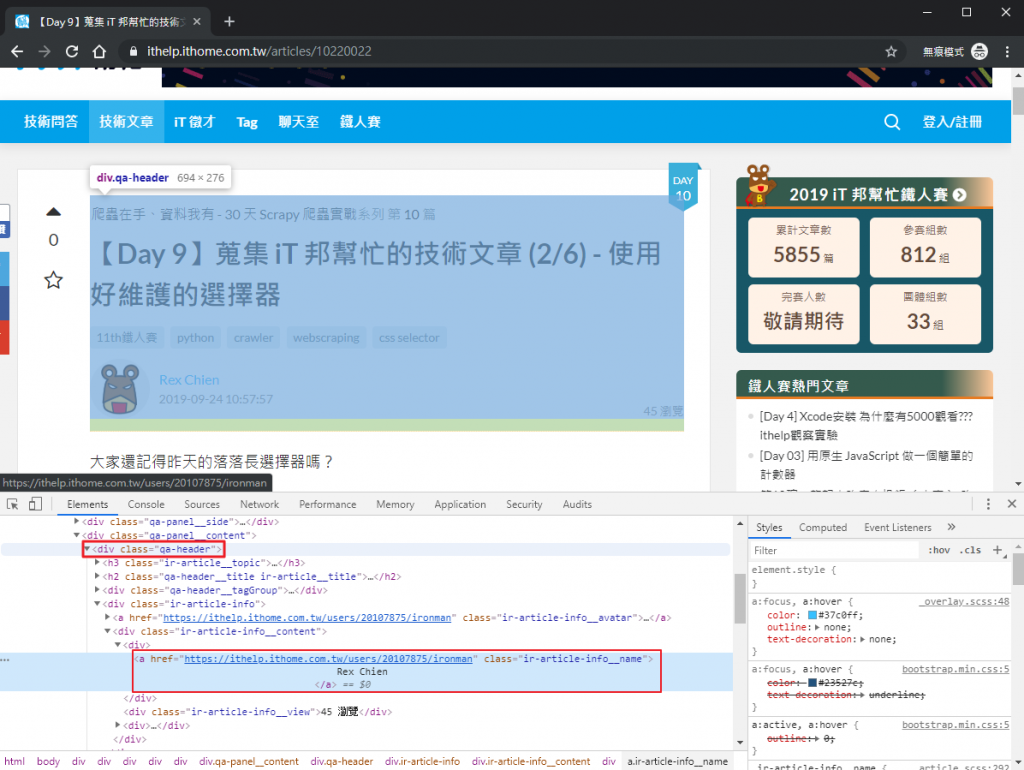Expand the ir-article__topic h3 node
Screen dimensions: 1024x770
pos(97,562)
